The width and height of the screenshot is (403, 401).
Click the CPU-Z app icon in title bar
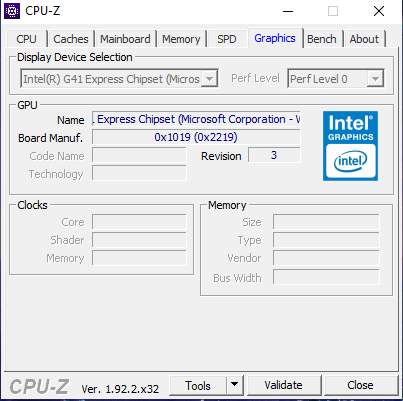tap(12, 11)
